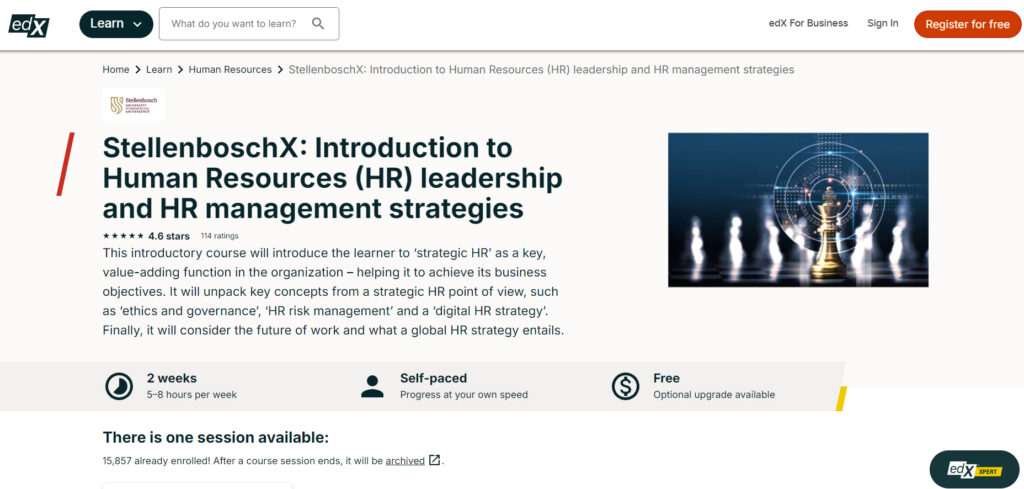Click the five-star rating icons
This screenshot has width=1024, height=489.
[x=123, y=236]
